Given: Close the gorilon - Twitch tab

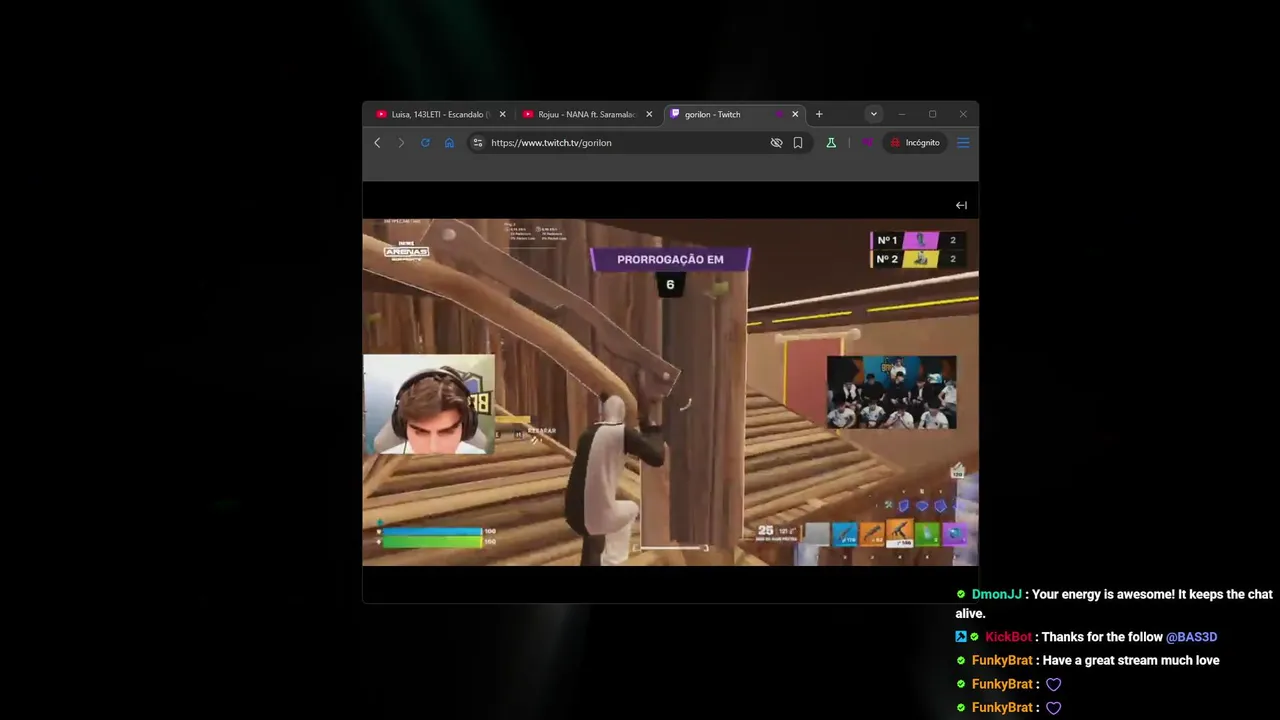Looking at the screenshot, I should click(x=795, y=114).
